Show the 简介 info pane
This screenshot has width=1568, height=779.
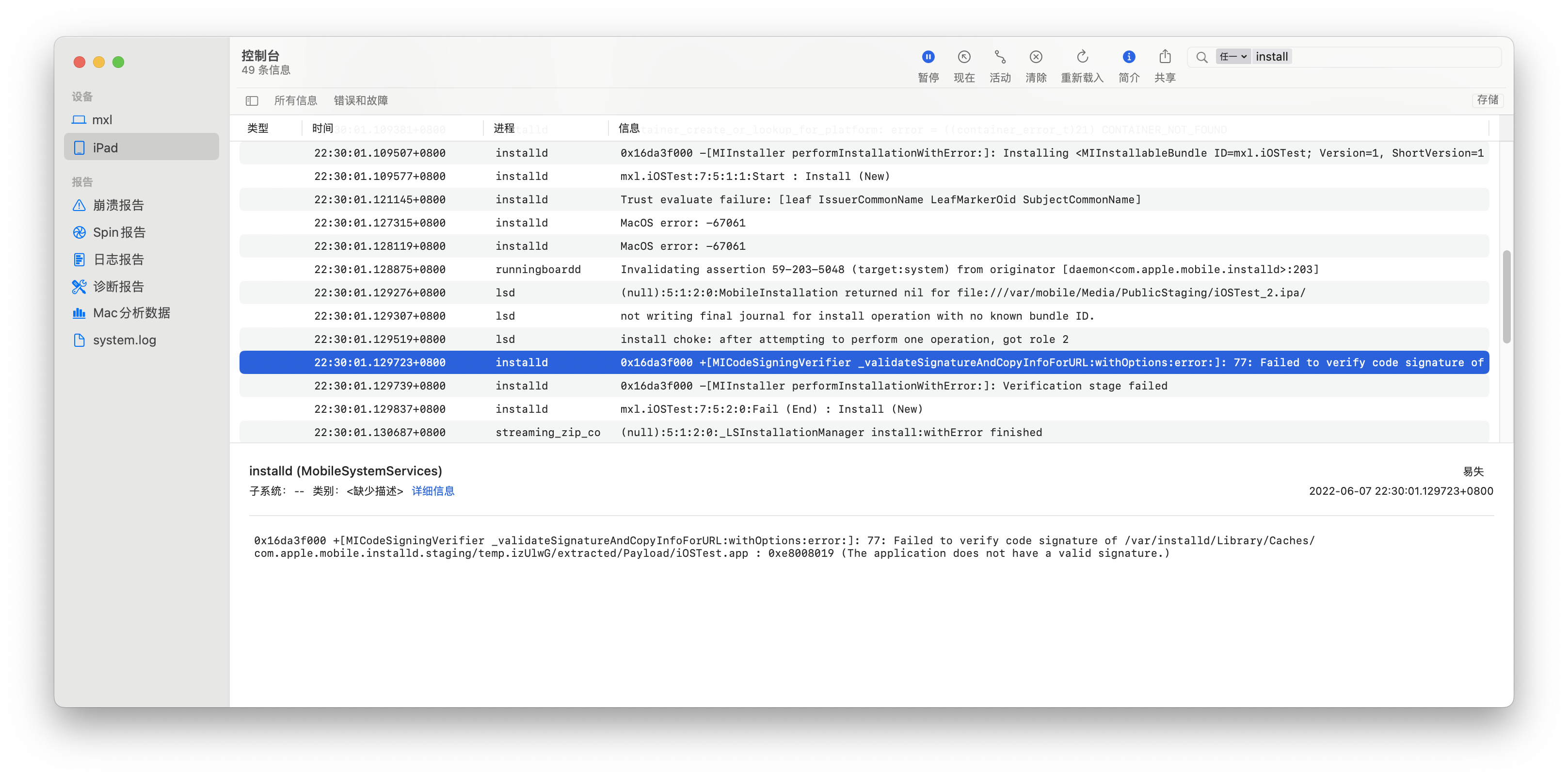(x=1129, y=66)
